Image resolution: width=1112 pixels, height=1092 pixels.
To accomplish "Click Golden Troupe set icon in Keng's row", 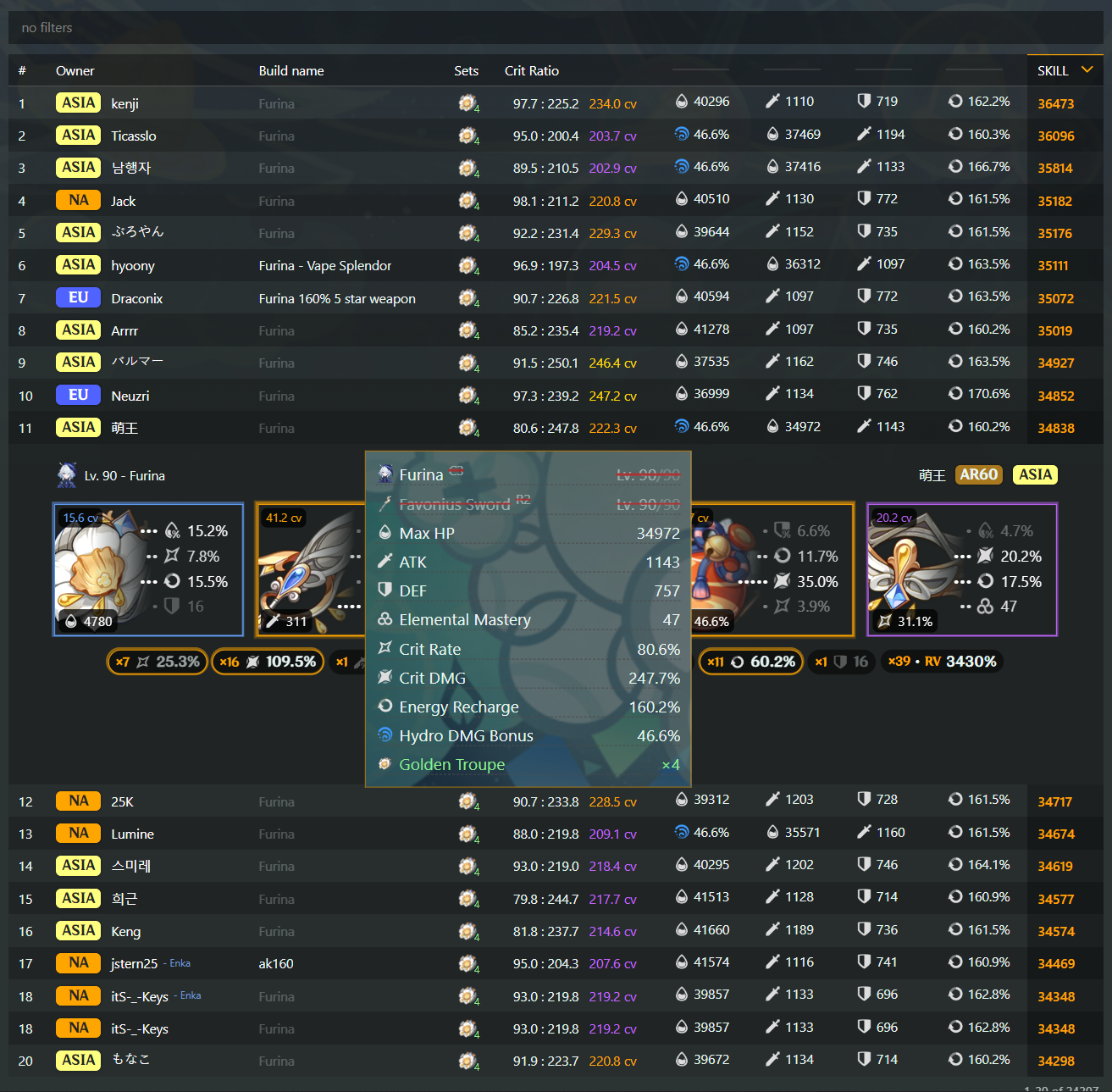I will tap(467, 932).
